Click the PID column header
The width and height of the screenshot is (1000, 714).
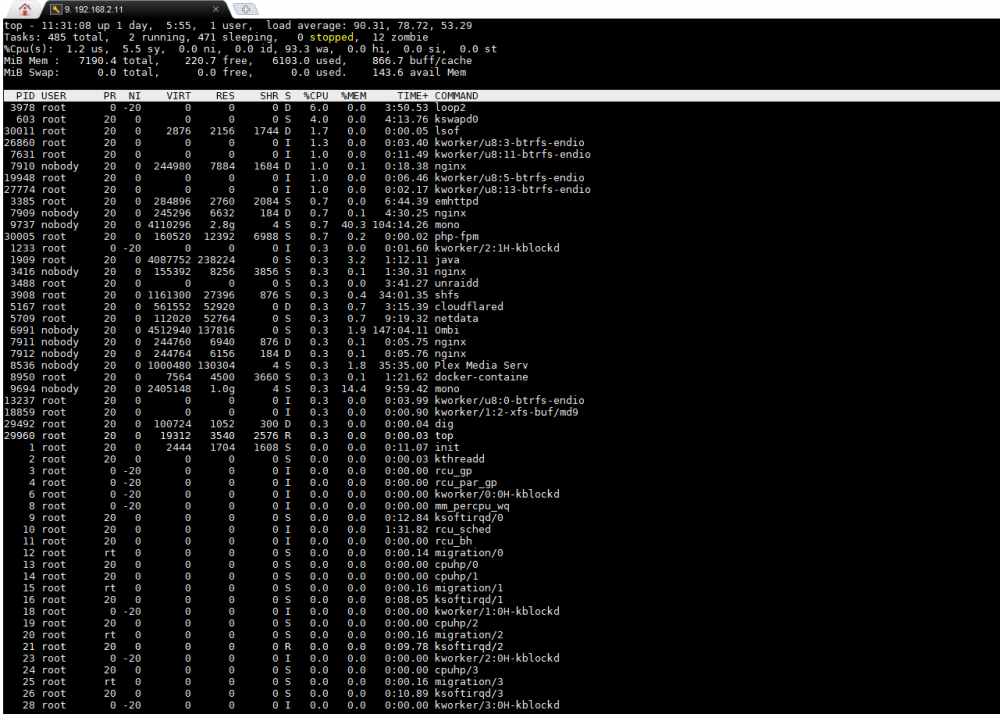coord(26,96)
